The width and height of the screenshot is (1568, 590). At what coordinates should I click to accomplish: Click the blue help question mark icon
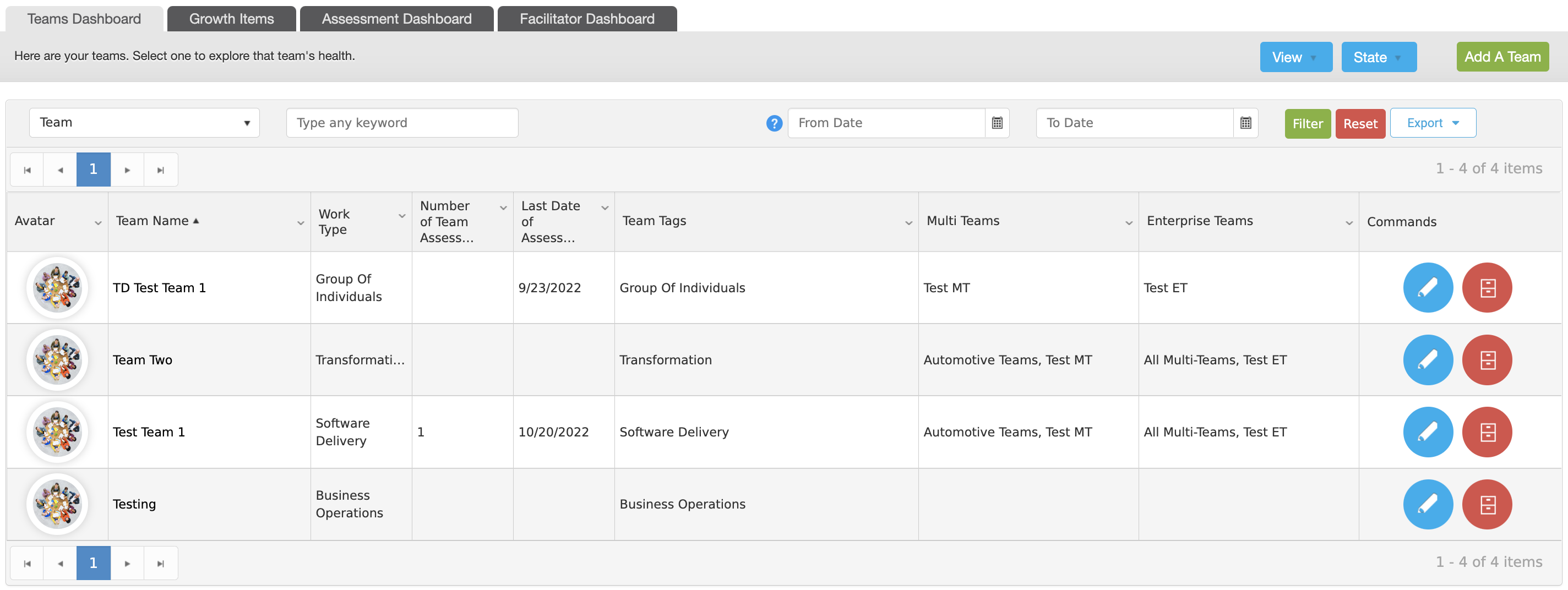[x=774, y=123]
